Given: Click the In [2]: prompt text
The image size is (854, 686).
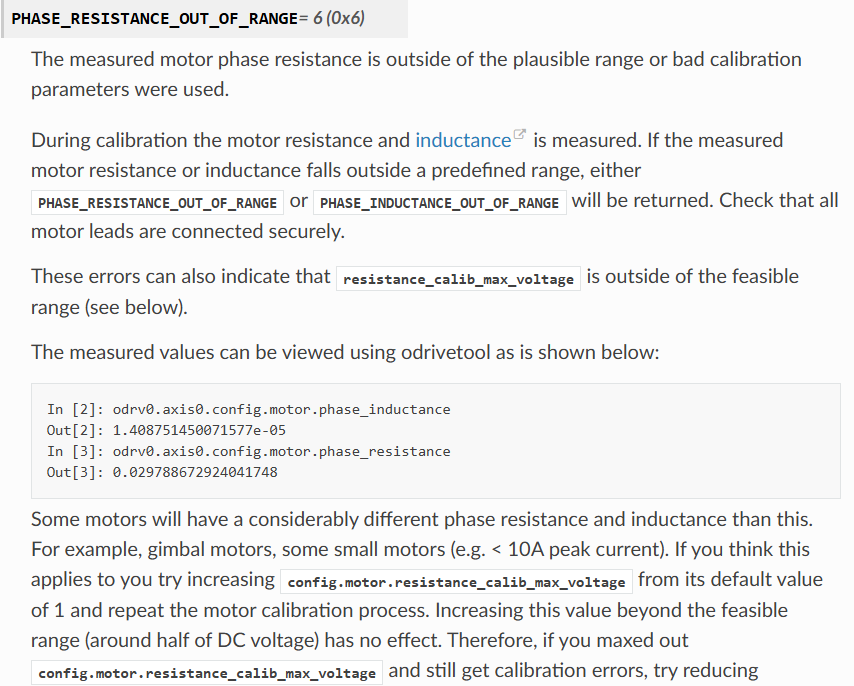Looking at the screenshot, I should (75, 409).
